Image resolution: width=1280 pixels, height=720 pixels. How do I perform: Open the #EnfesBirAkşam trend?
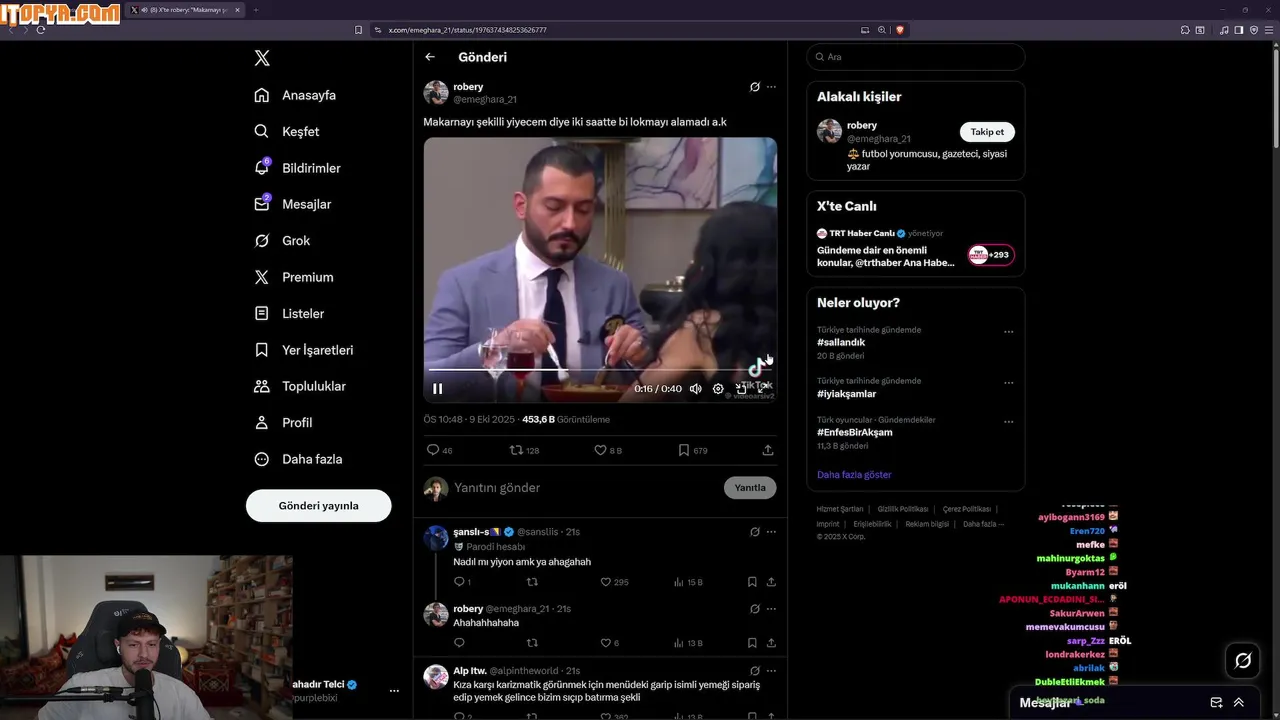[854, 432]
